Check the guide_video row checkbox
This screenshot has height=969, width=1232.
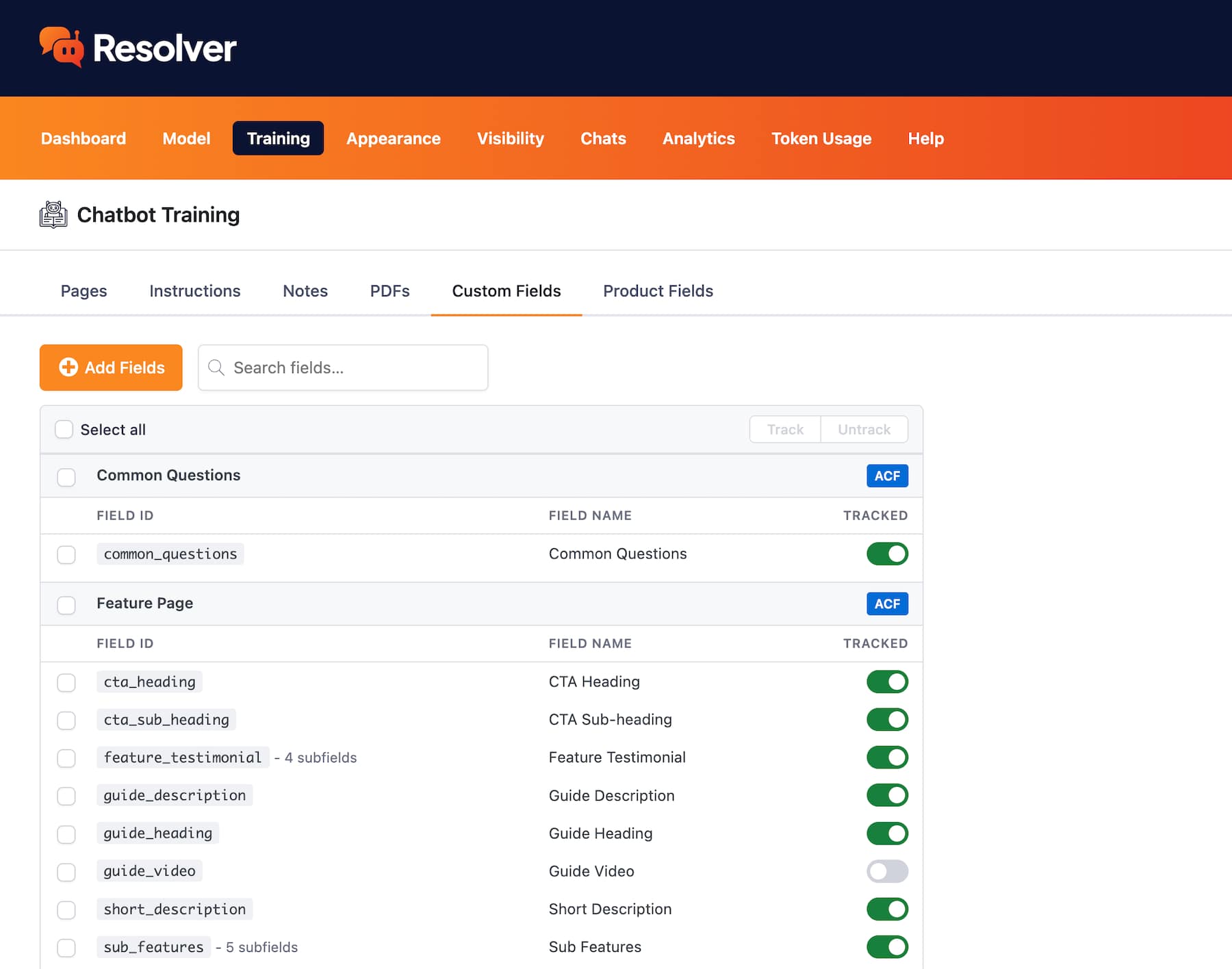pyautogui.click(x=66, y=872)
